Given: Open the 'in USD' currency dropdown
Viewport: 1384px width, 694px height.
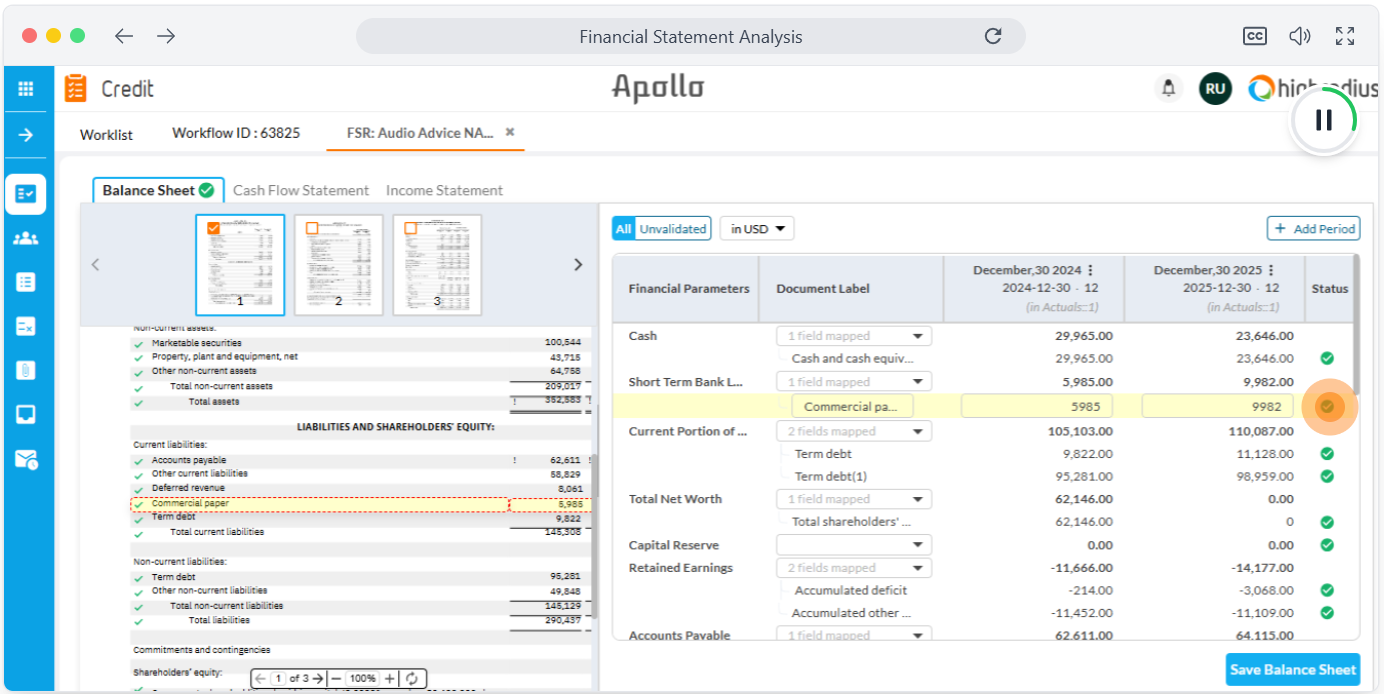Looking at the screenshot, I should pyautogui.click(x=757, y=229).
